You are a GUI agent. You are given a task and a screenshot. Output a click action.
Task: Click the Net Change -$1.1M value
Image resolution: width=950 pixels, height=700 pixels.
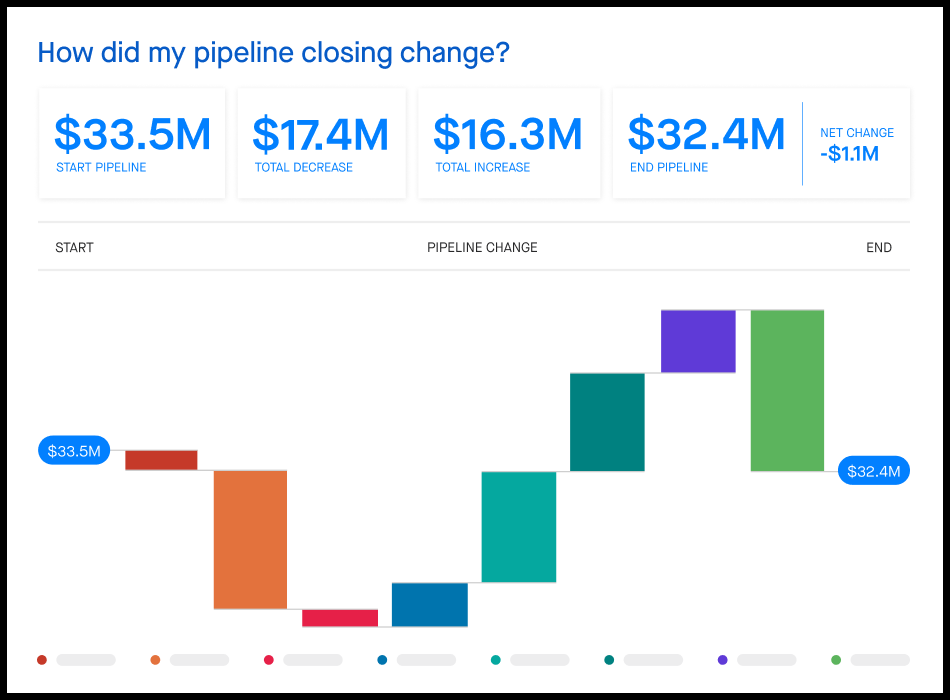pos(849,153)
